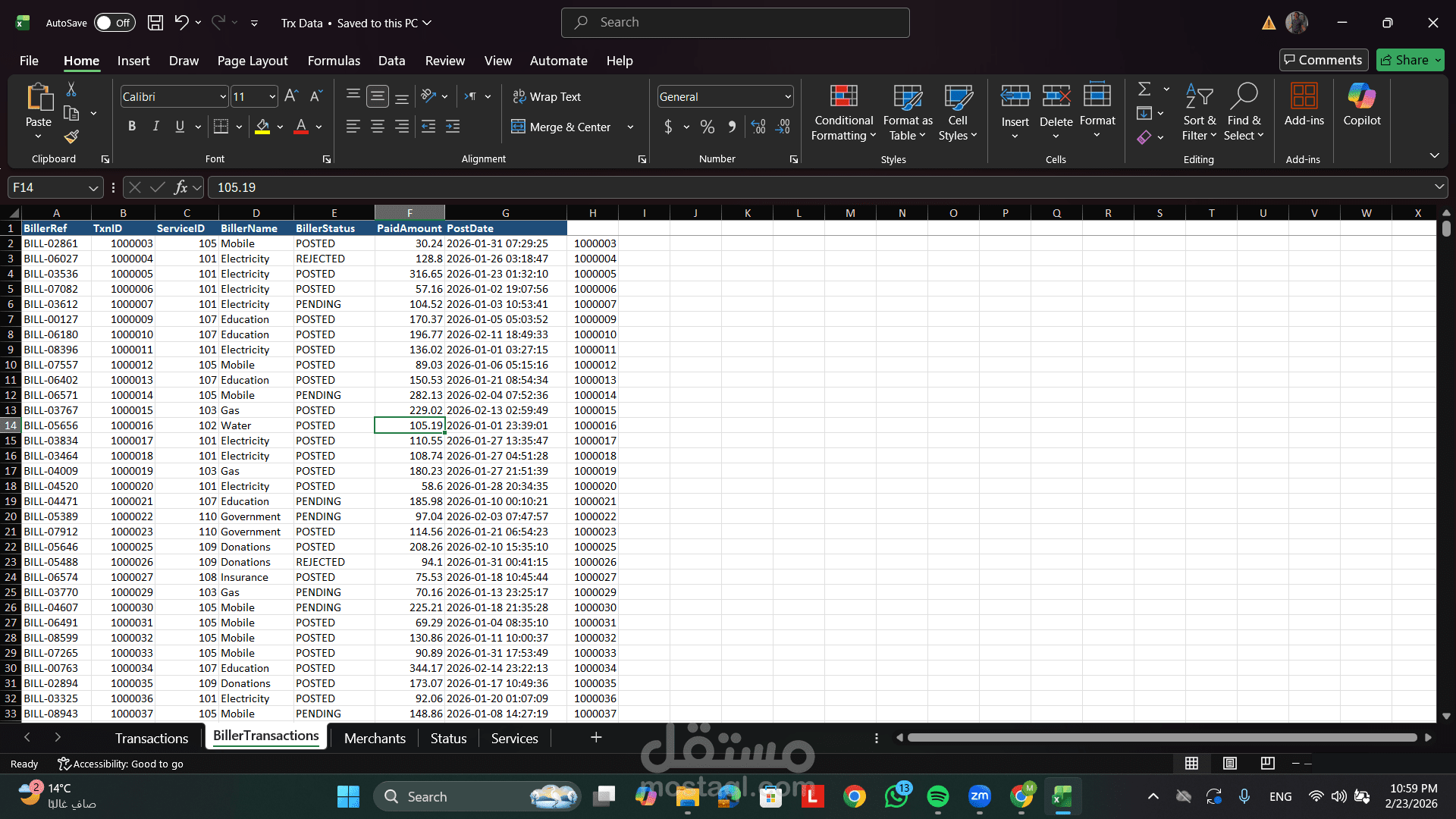Toggle Wrap Text for cell
The width and height of the screenshot is (1456, 819).
click(547, 96)
